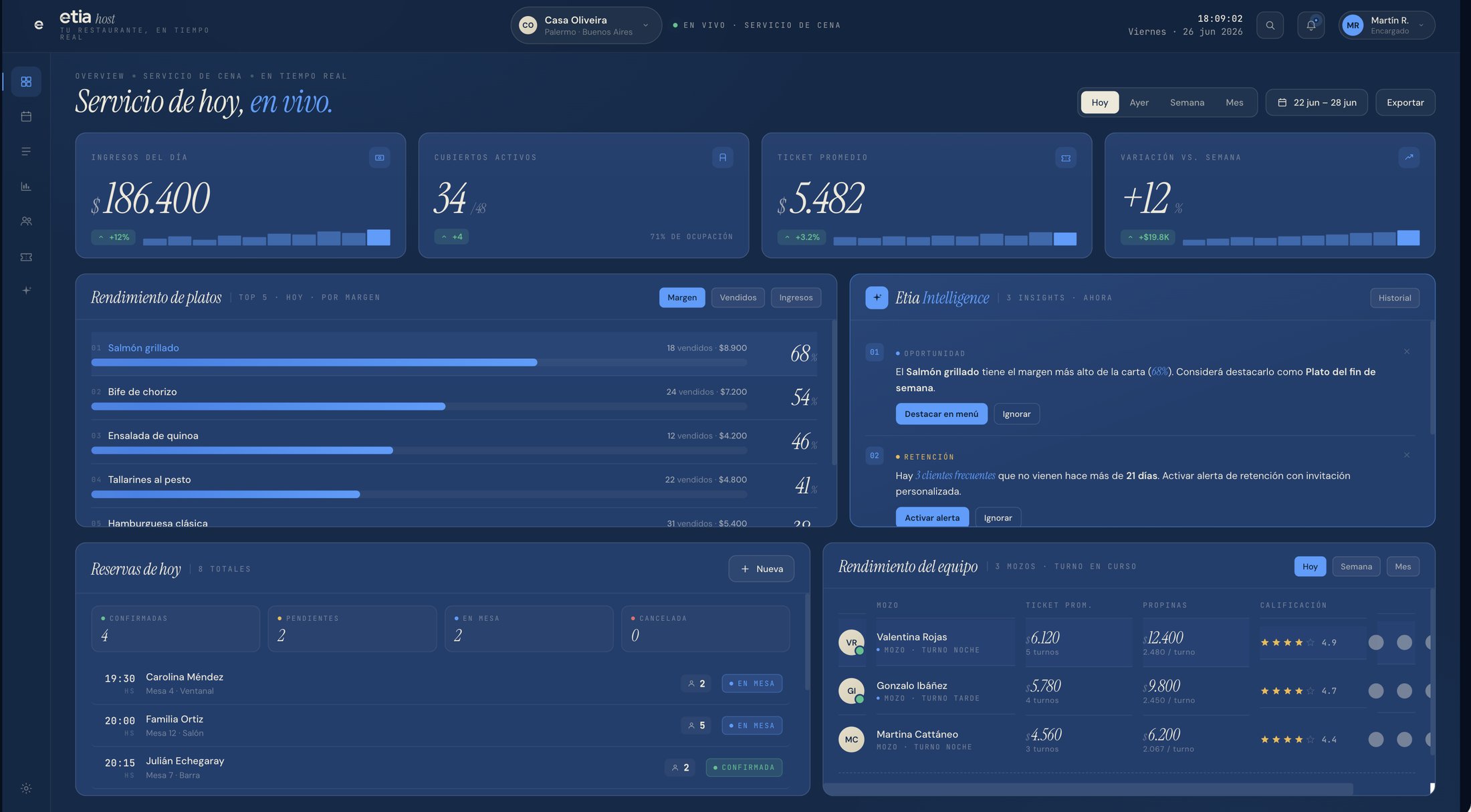Click the Ticket promedio card icon
Image resolution: width=1471 pixels, height=812 pixels.
pos(1066,158)
